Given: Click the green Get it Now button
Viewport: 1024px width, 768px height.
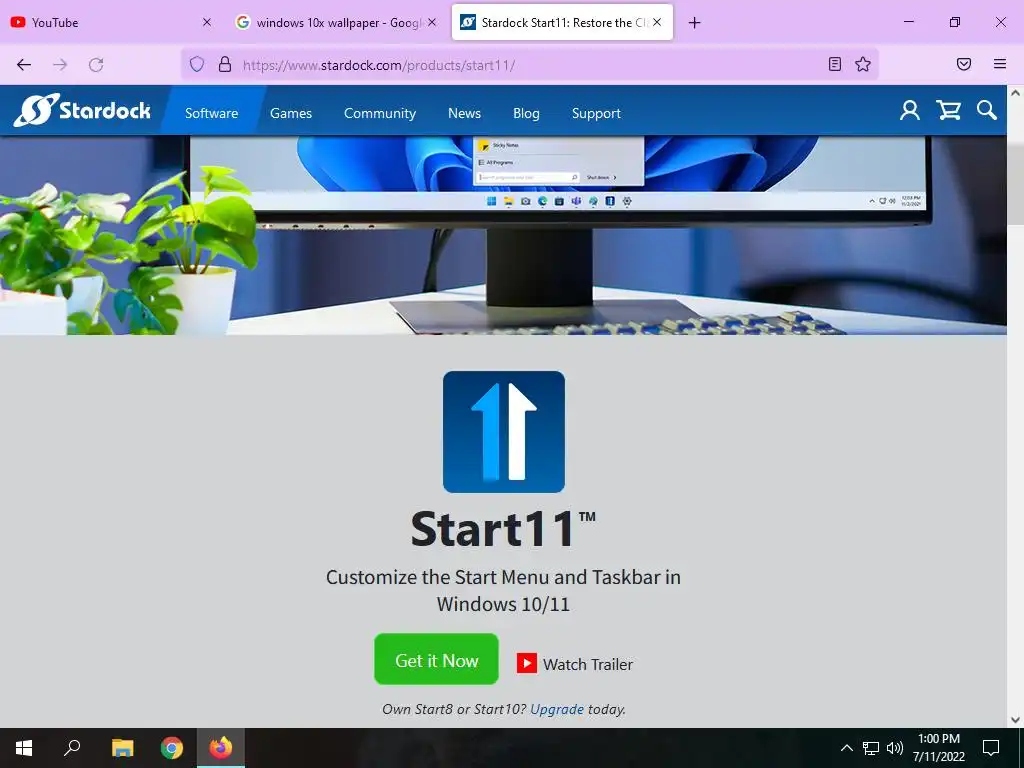Looking at the screenshot, I should (x=436, y=660).
